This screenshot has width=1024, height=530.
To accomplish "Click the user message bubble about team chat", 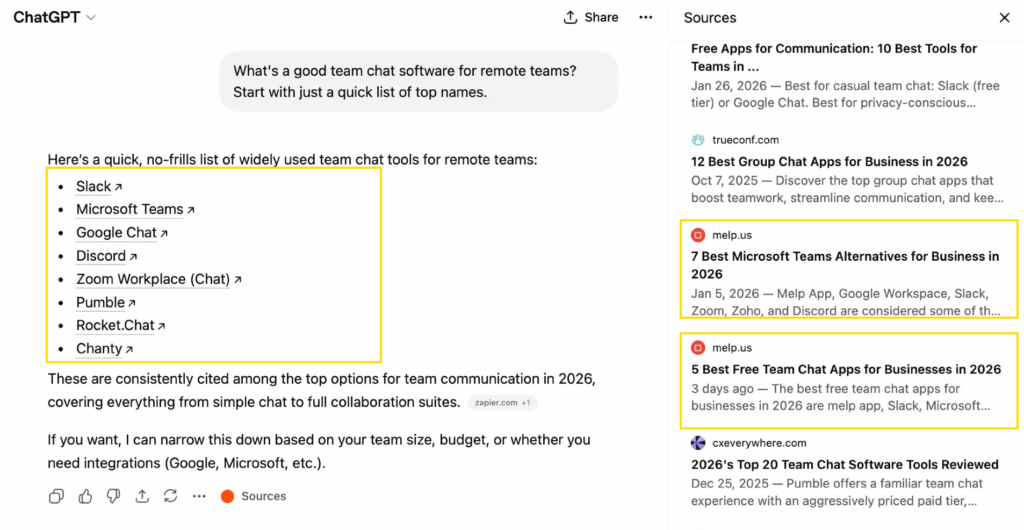I will (419, 82).
